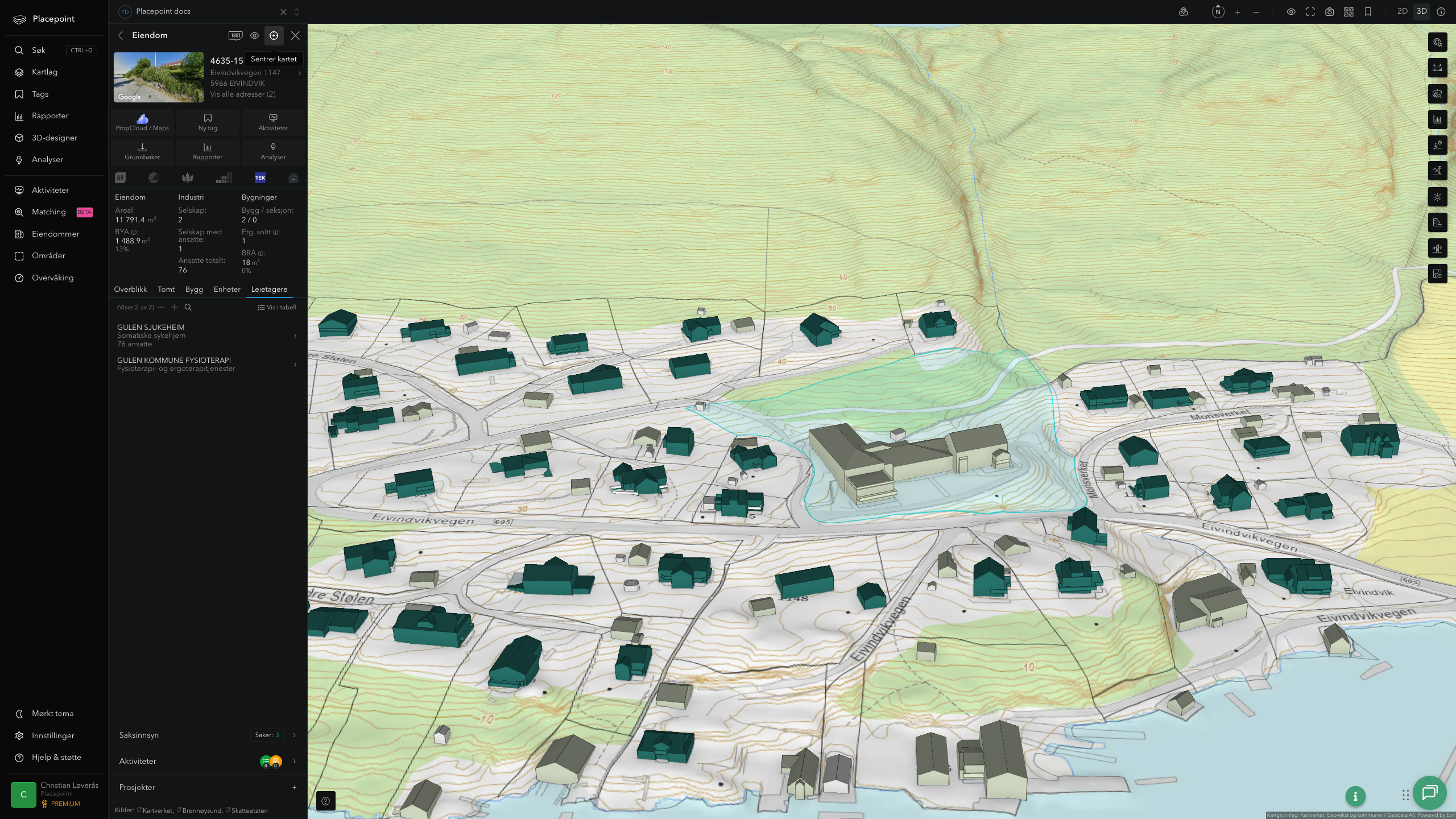The image size is (1456, 819).
Task: Click Vis i tabell button
Action: [277, 307]
